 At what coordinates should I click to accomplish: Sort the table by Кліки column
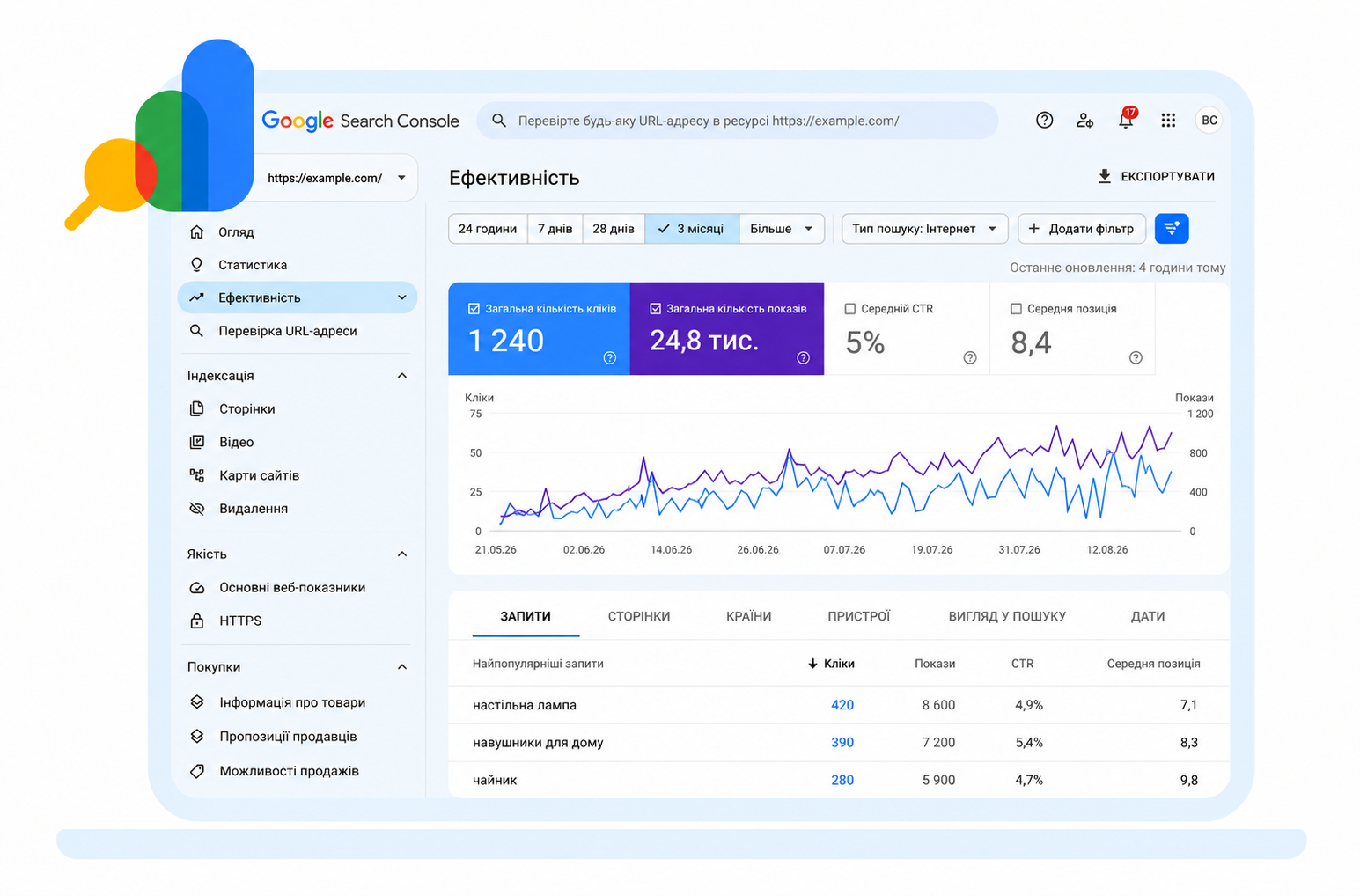(831, 664)
